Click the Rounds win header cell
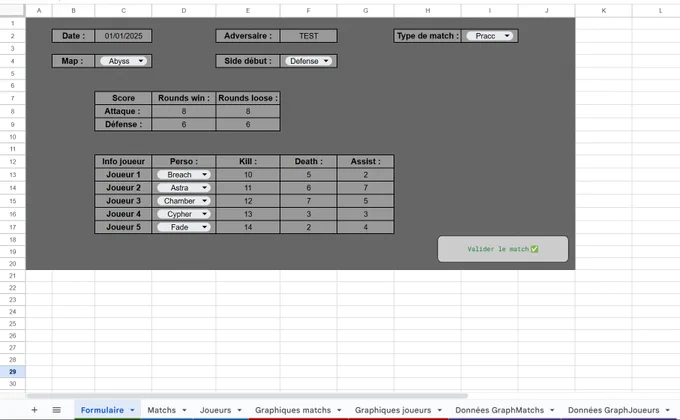680x420 pixels. pos(184,98)
